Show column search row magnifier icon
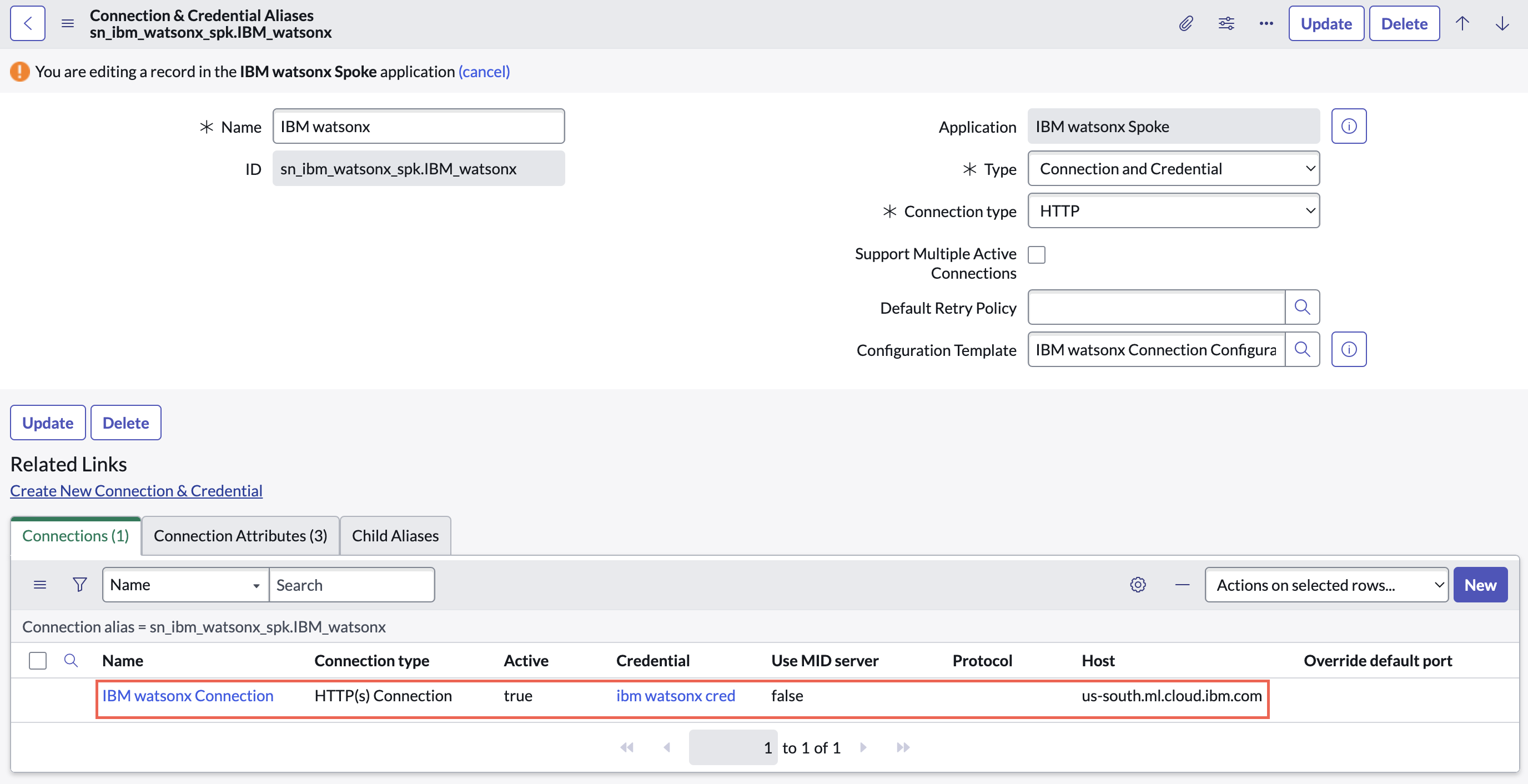The image size is (1528, 784). coord(71,660)
